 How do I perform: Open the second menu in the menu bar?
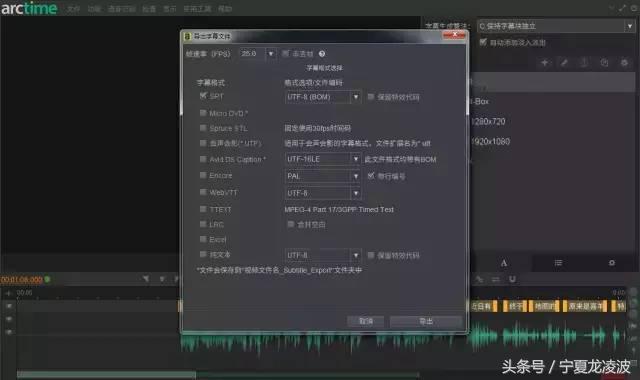pyautogui.click(x=94, y=9)
